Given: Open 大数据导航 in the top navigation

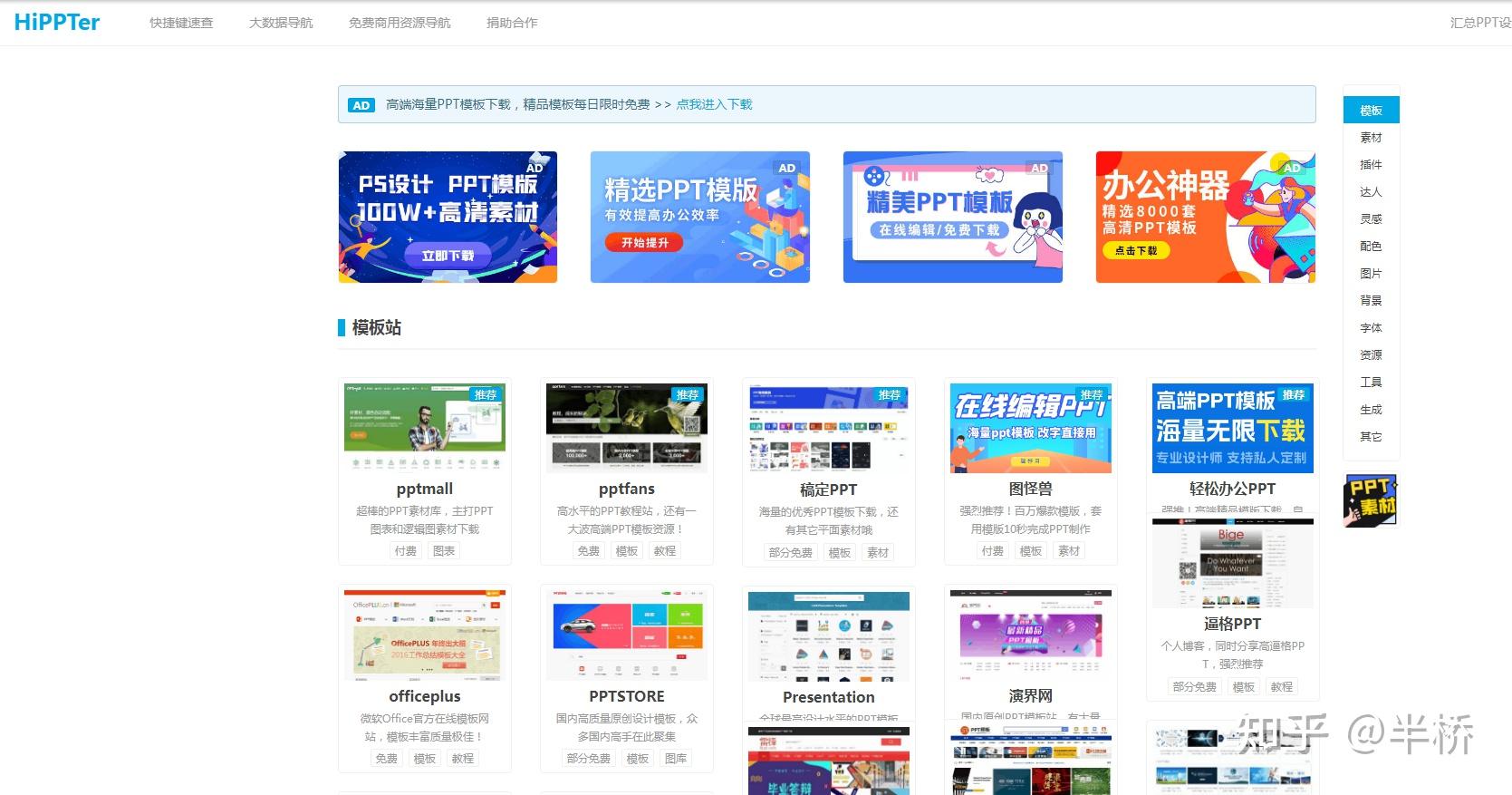Looking at the screenshot, I should click(x=281, y=23).
